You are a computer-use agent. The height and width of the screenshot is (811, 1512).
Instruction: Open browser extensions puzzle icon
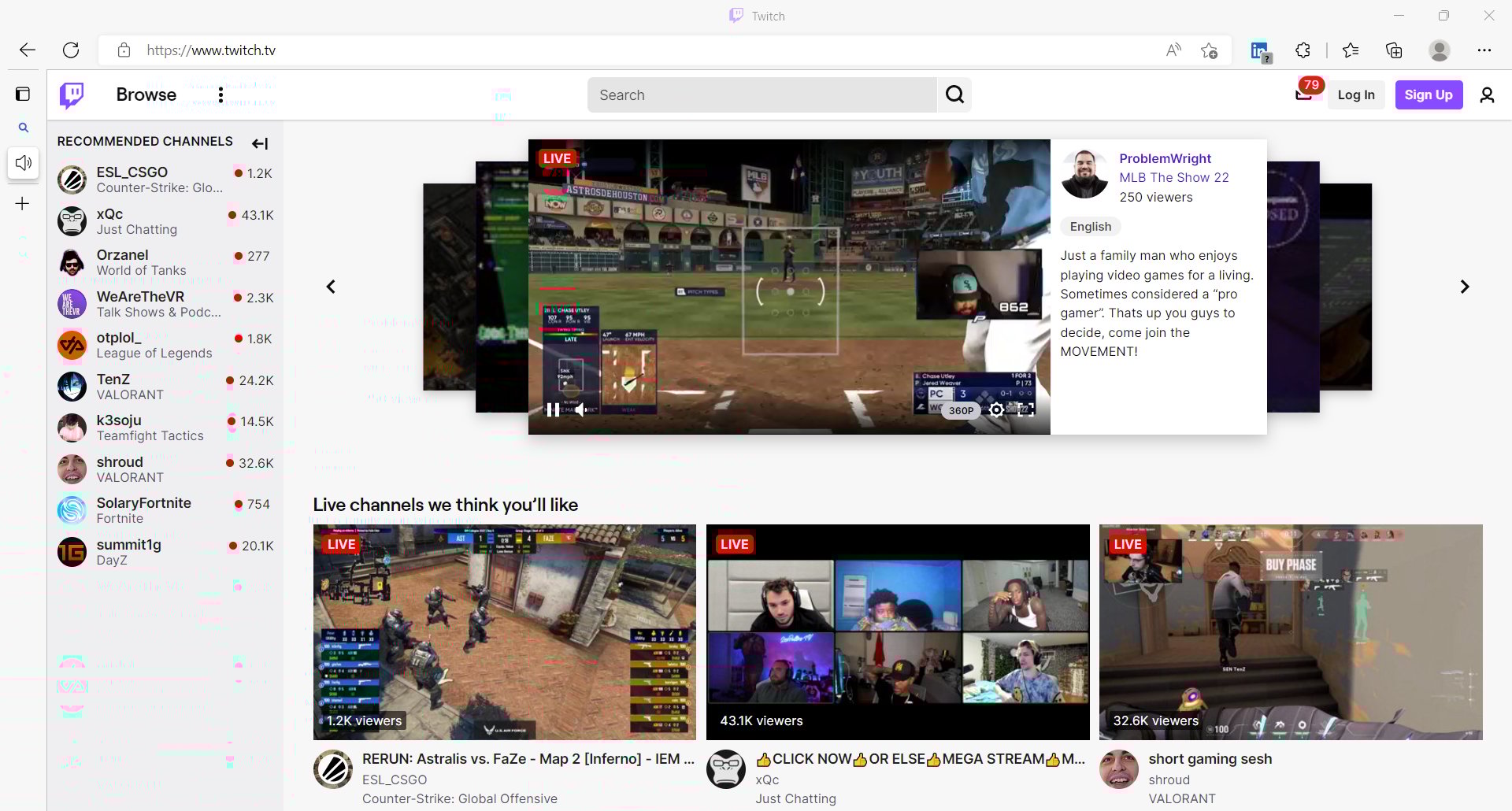pyautogui.click(x=1303, y=50)
